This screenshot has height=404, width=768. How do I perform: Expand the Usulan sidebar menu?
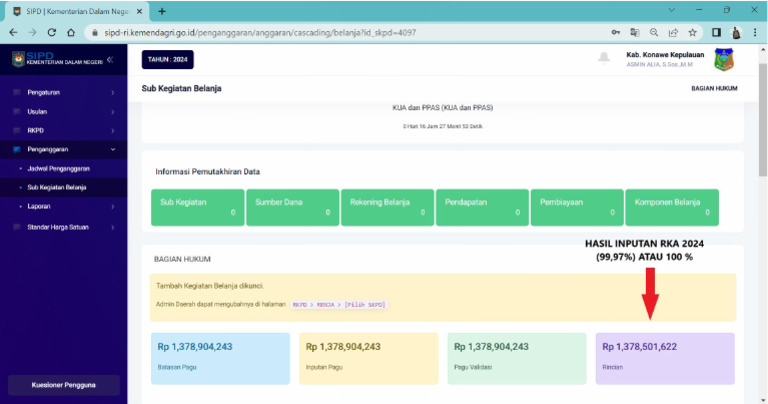[x=63, y=112]
